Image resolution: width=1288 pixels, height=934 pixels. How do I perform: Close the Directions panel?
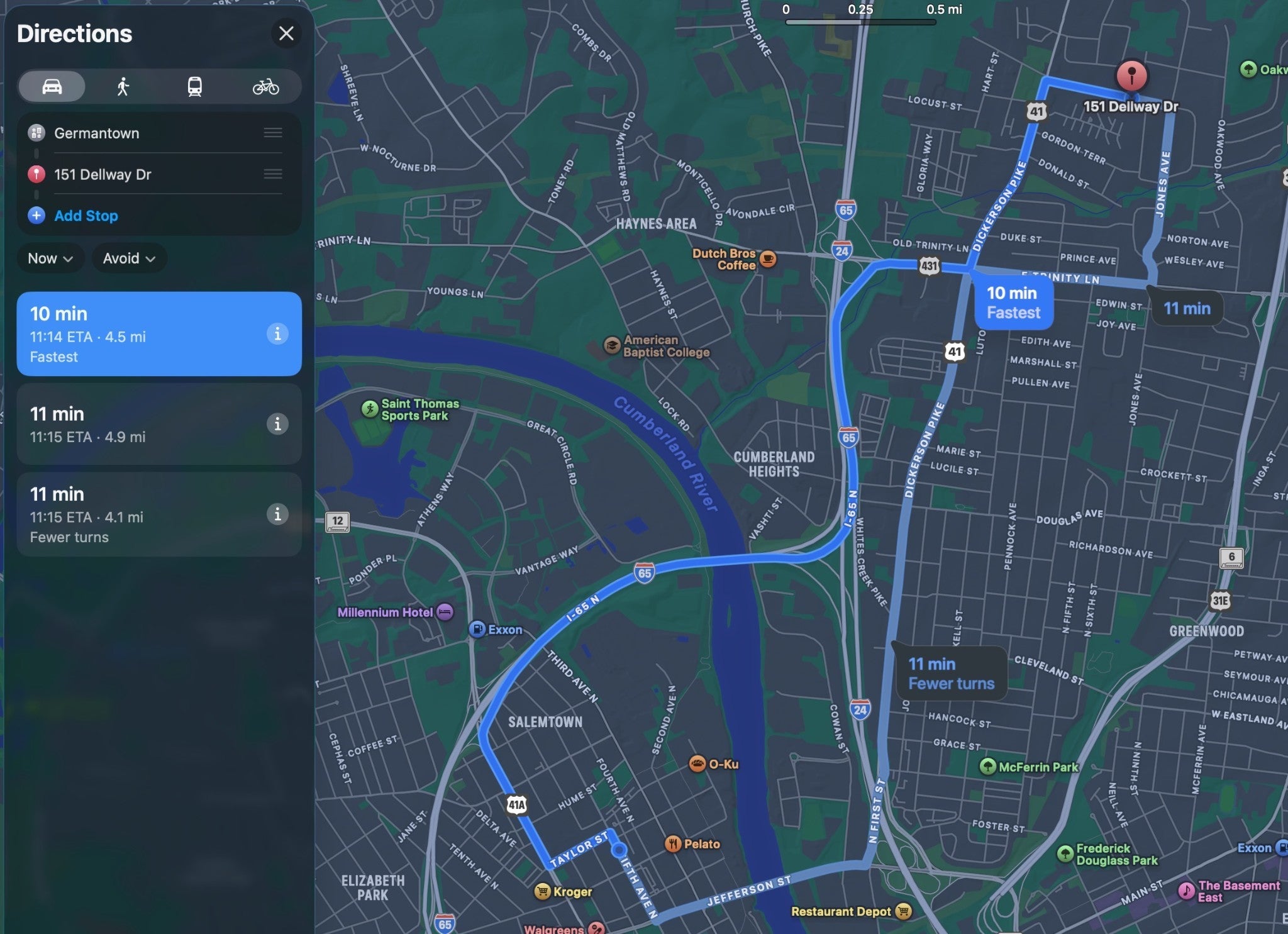[286, 33]
